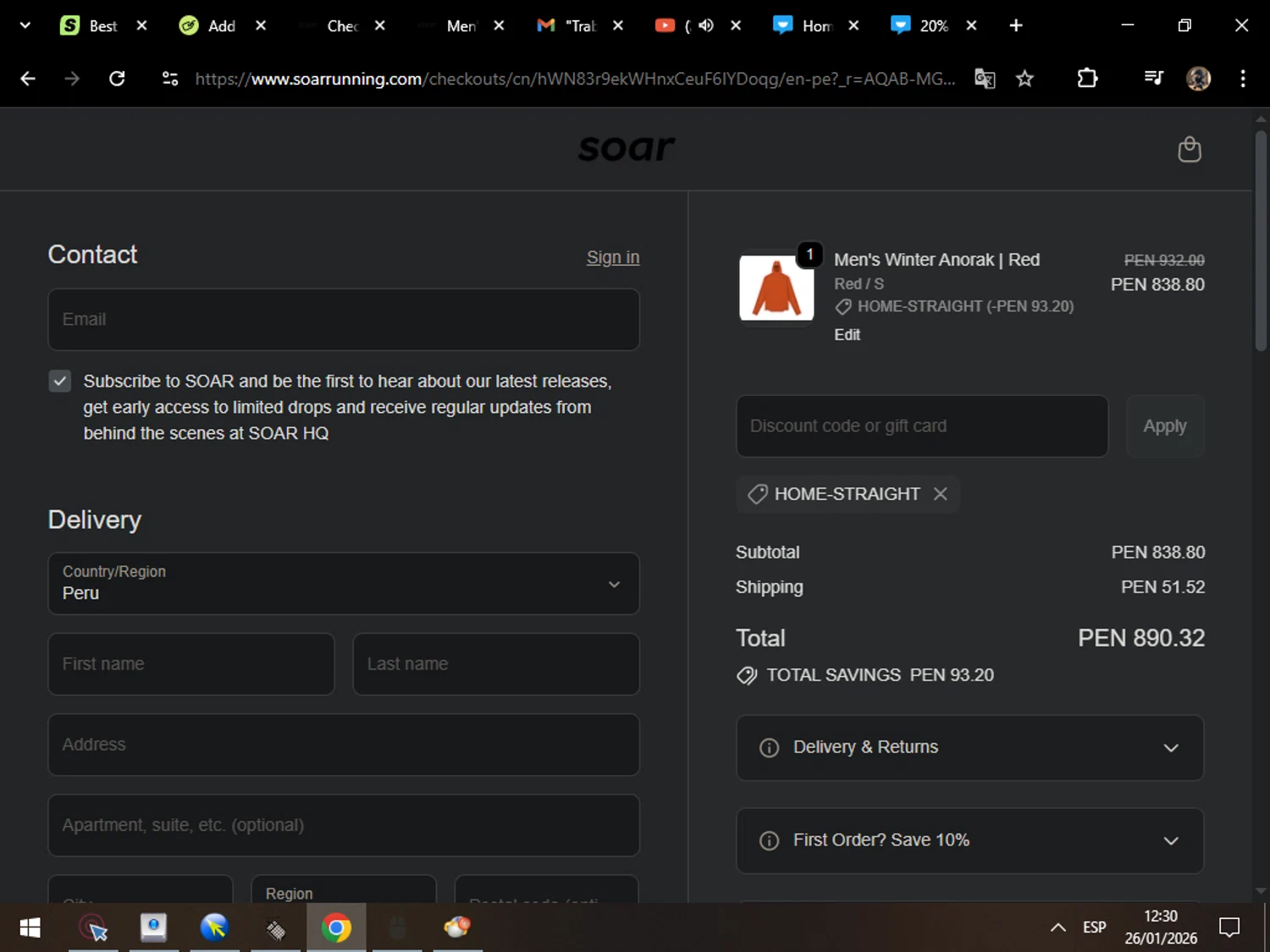Switch to the Gmail "Trab" tab
Viewport: 1270px width, 952px height.
point(567,25)
